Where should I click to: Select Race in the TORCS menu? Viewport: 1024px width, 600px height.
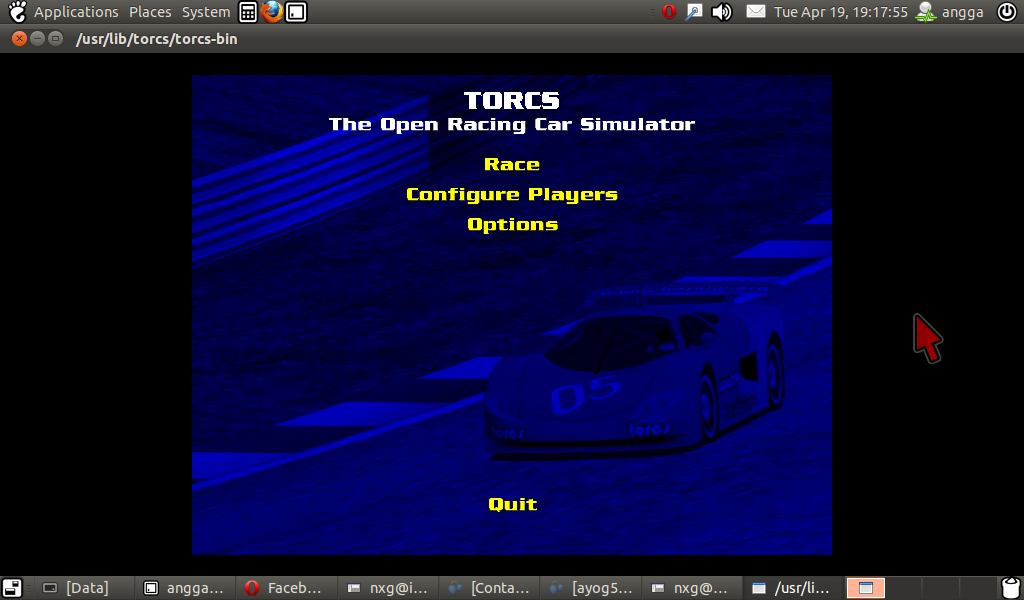tap(511, 164)
